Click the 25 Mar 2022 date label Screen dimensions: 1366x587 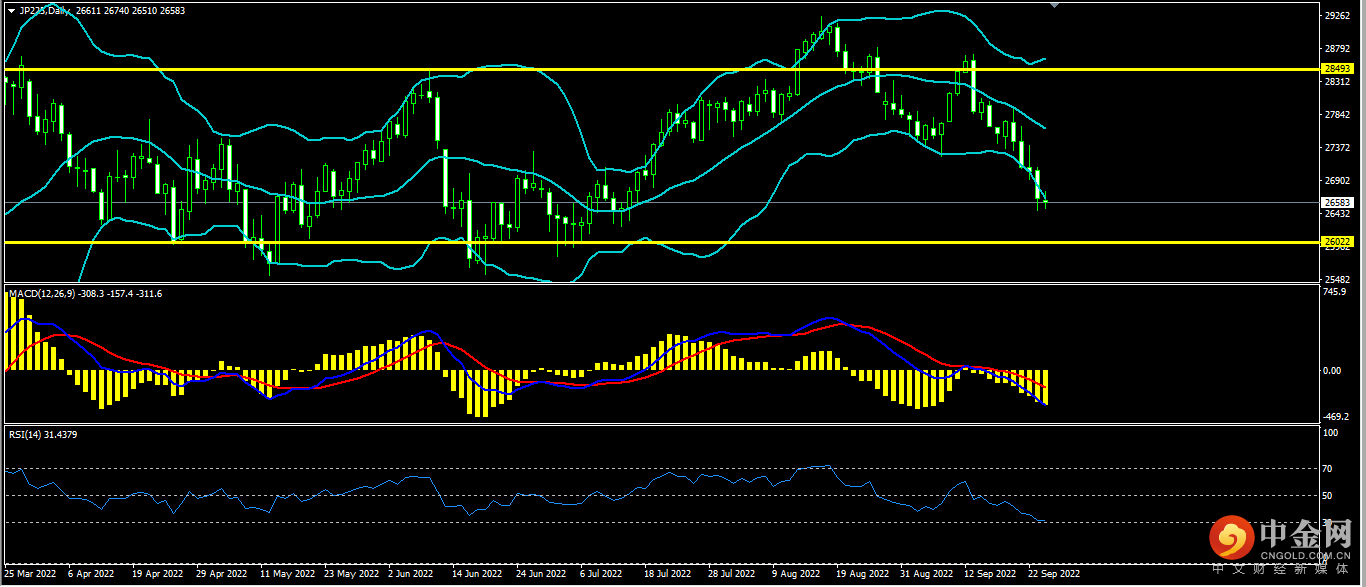(x=30, y=575)
